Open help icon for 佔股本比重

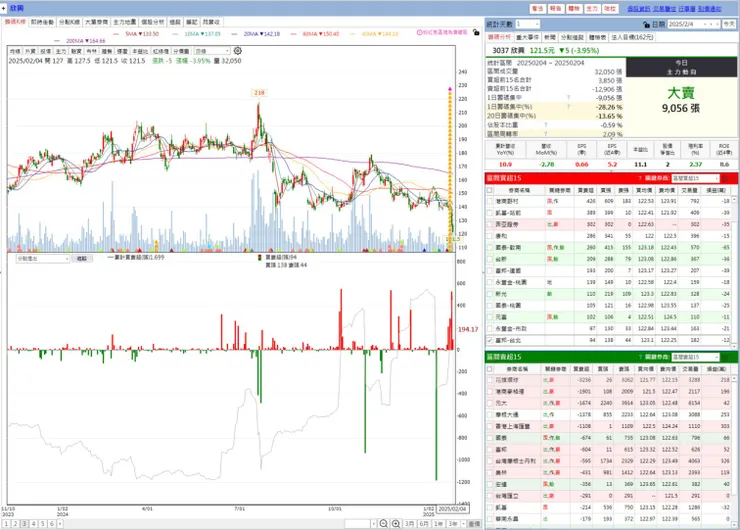[x=546, y=125]
